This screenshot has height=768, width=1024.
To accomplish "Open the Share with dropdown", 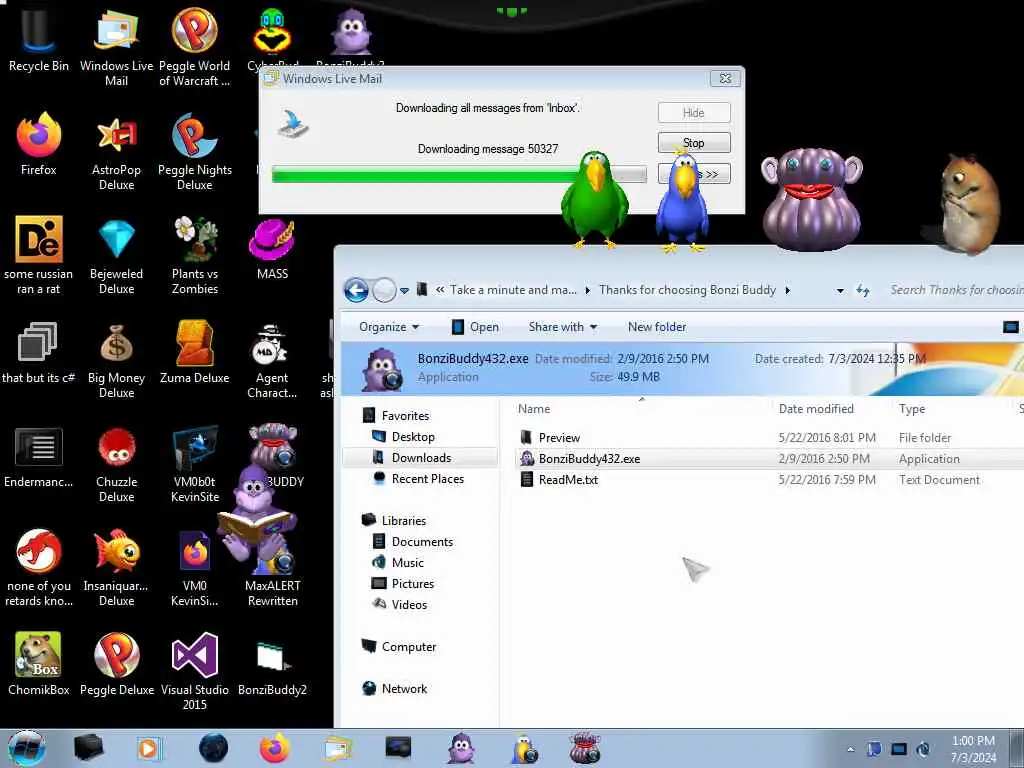I will point(563,327).
